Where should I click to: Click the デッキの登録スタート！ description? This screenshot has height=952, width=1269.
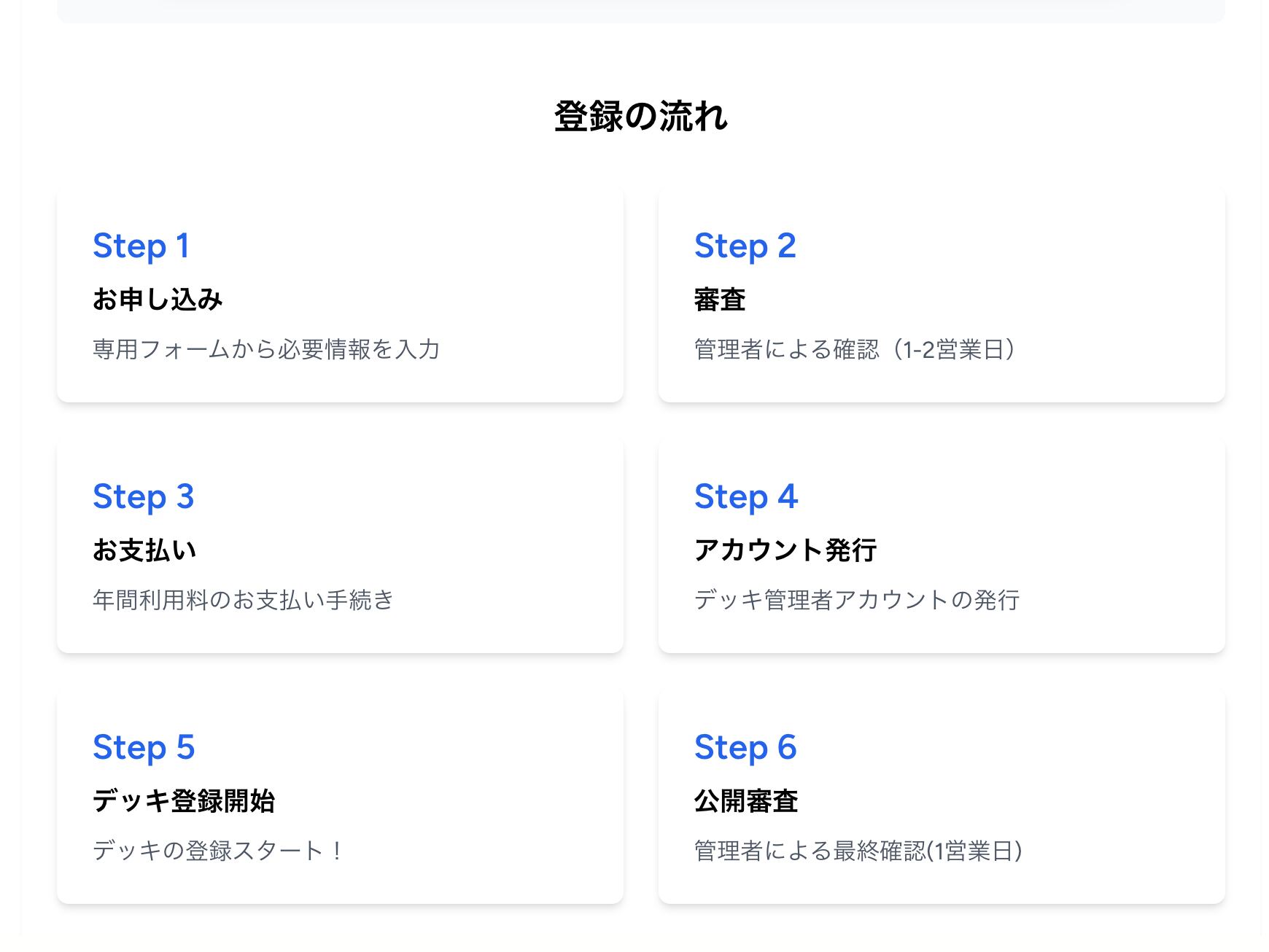218,851
